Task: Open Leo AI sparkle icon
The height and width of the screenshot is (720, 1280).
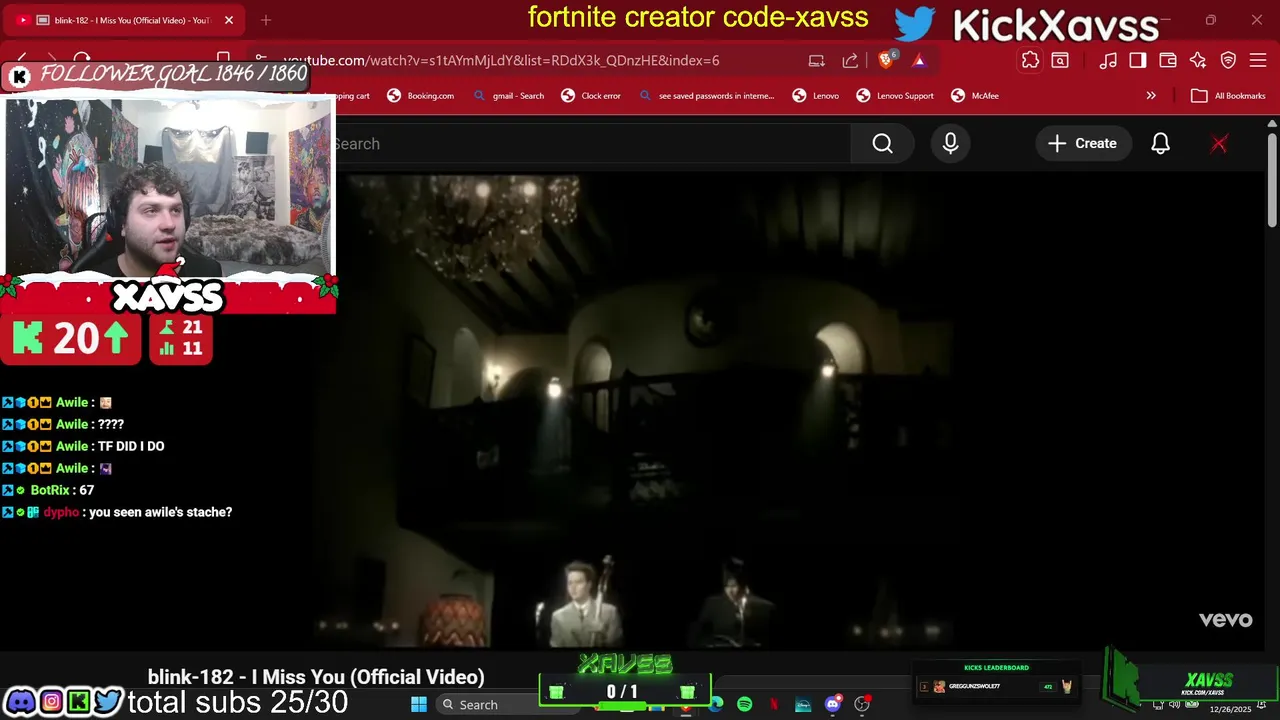Action: tap(1198, 60)
